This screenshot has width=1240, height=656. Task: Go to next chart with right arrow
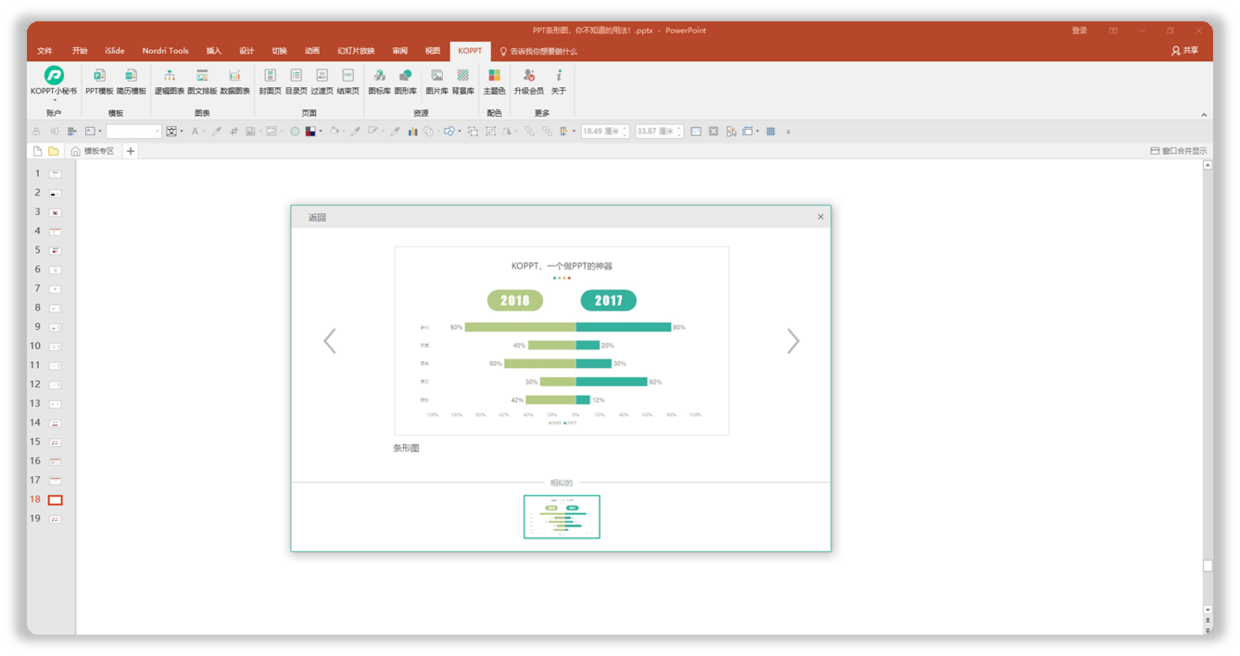pos(793,341)
